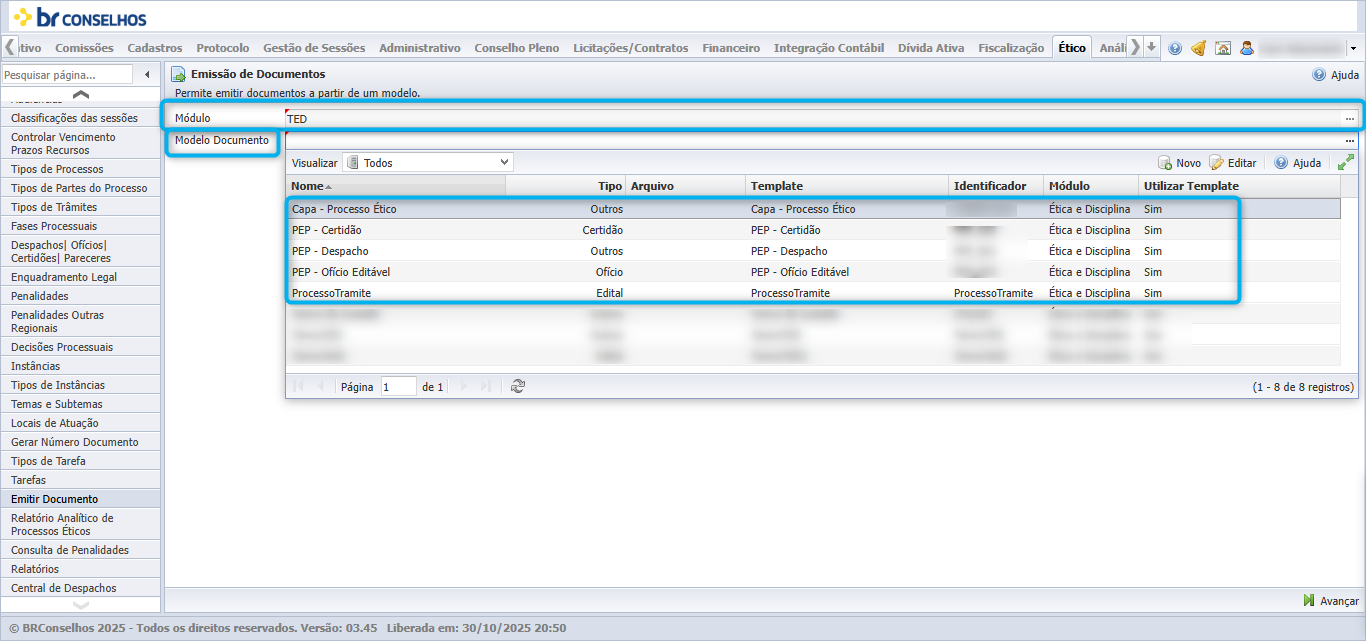Collapse the sidebar with the arrow icon
The width and height of the screenshot is (1366, 641).
147,74
